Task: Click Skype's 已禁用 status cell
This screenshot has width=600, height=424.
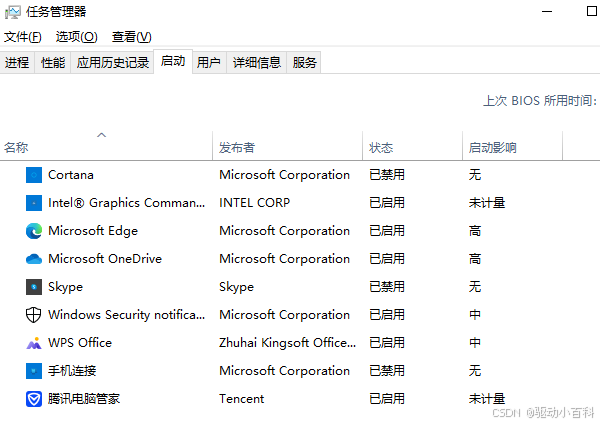Action: (x=387, y=287)
